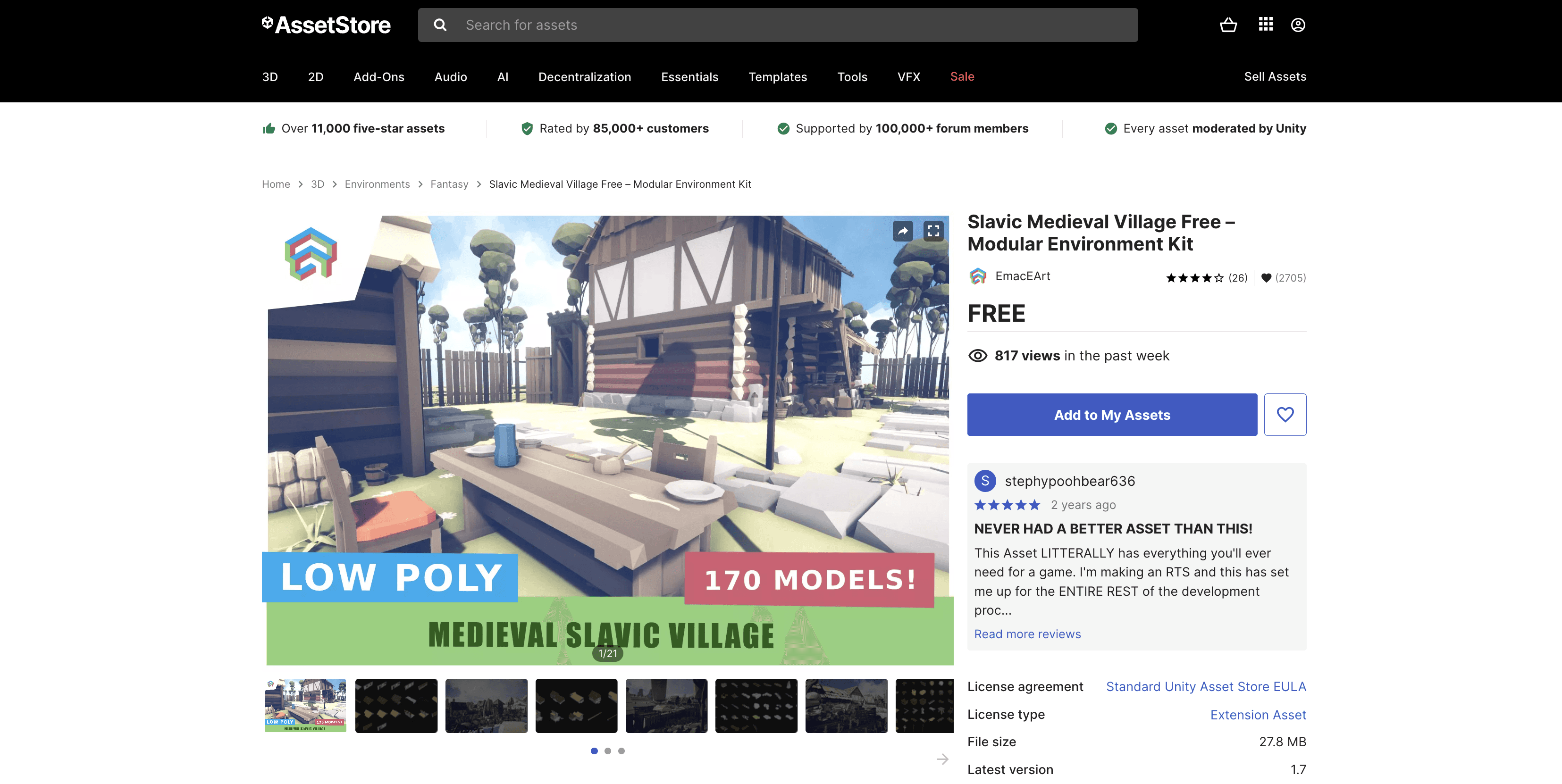
Task: Go to Environments breadcrumb
Action: point(377,184)
